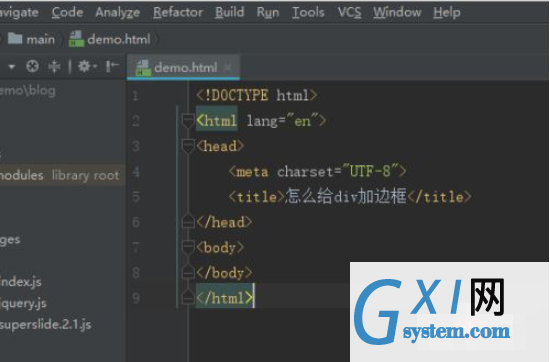Toggle fold at closing head tag
This screenshot has width=550, height=362.
(x=188, y=222)
